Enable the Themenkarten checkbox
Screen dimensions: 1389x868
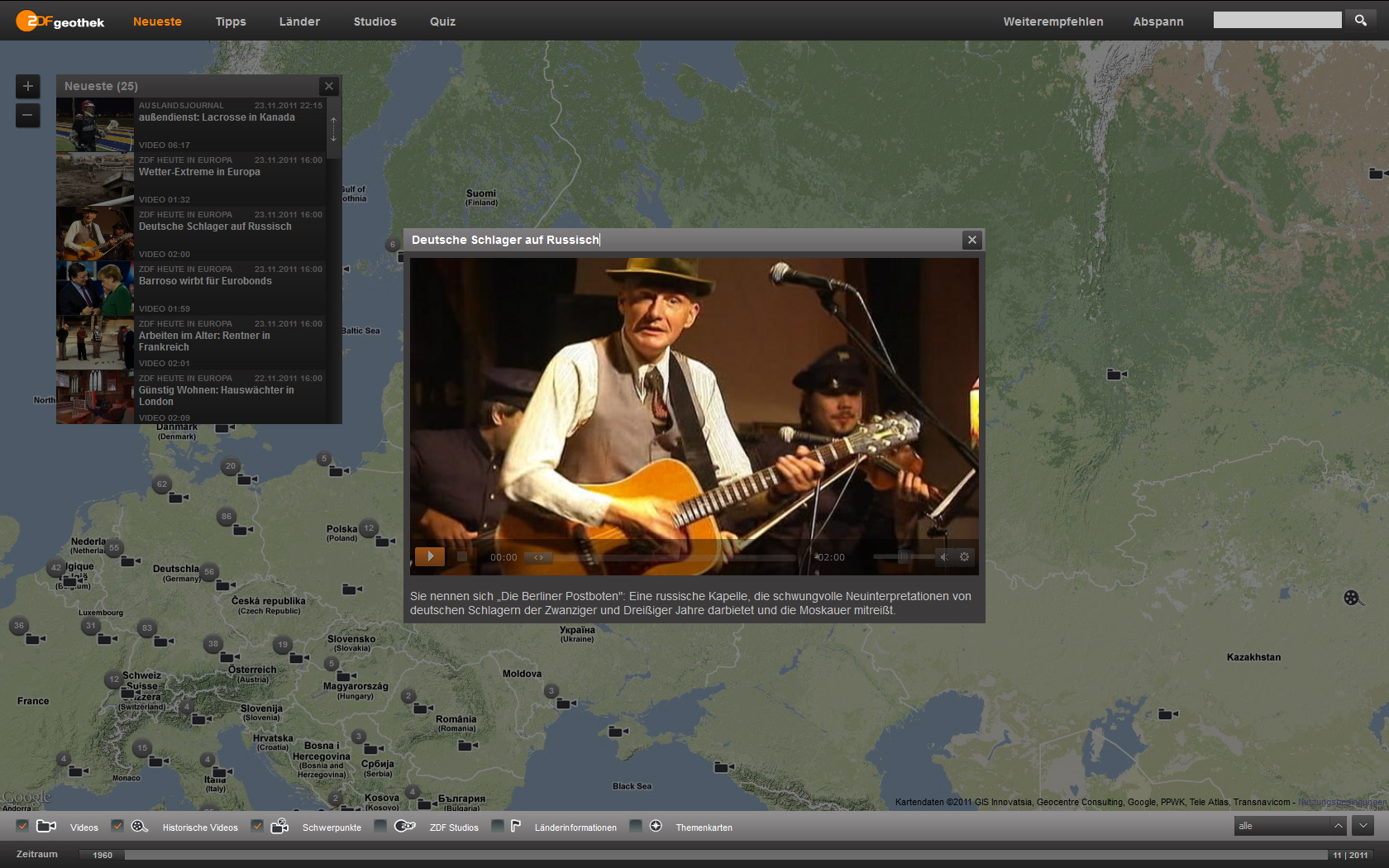[636, 826]
